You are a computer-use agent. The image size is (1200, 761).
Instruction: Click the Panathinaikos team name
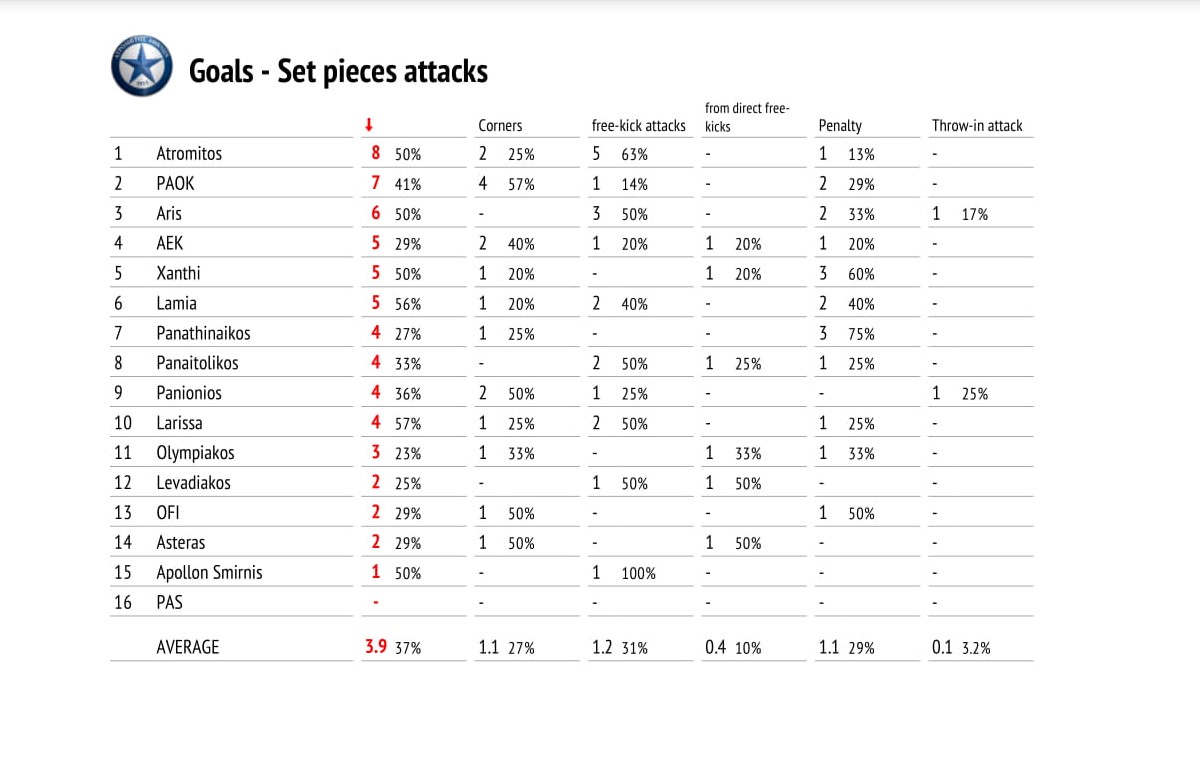[x=201, y=333]
